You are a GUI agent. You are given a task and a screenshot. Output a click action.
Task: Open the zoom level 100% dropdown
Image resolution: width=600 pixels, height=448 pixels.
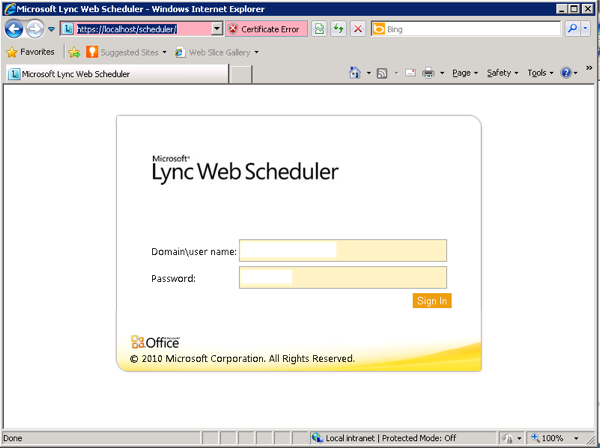(x=576, y=438)
